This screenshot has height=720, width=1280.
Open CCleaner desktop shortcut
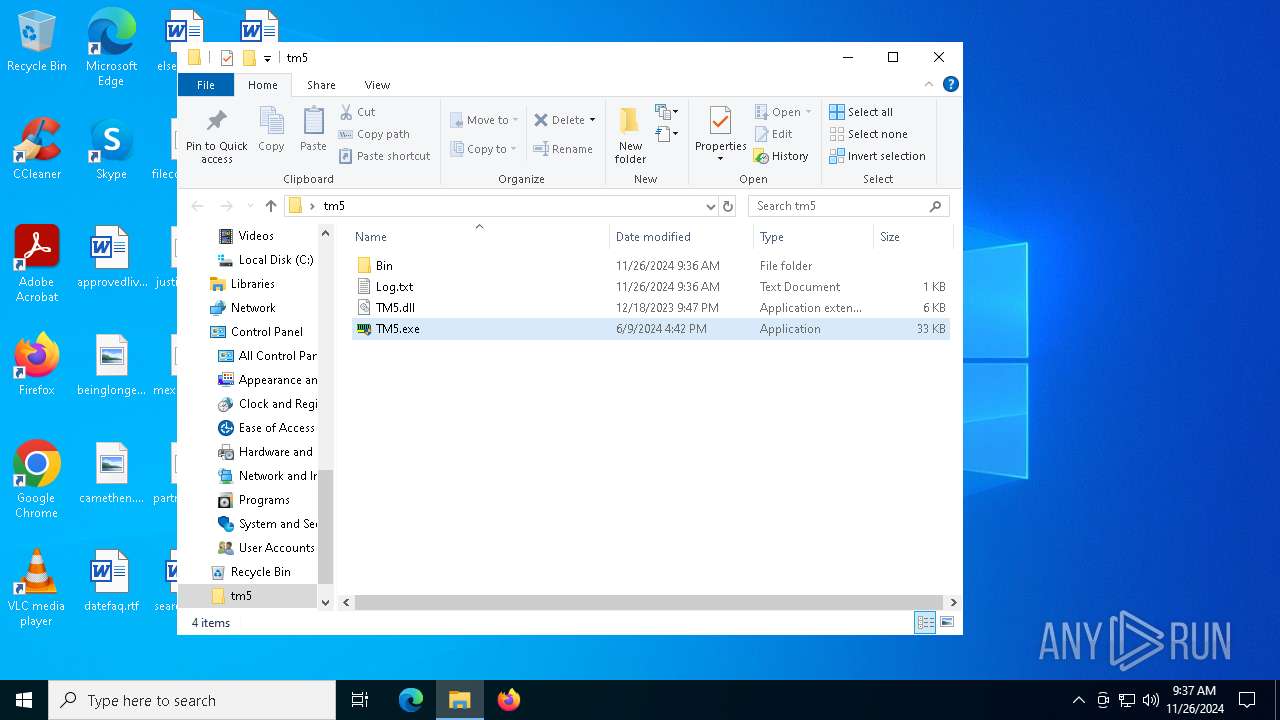click(x=37, y=149)
